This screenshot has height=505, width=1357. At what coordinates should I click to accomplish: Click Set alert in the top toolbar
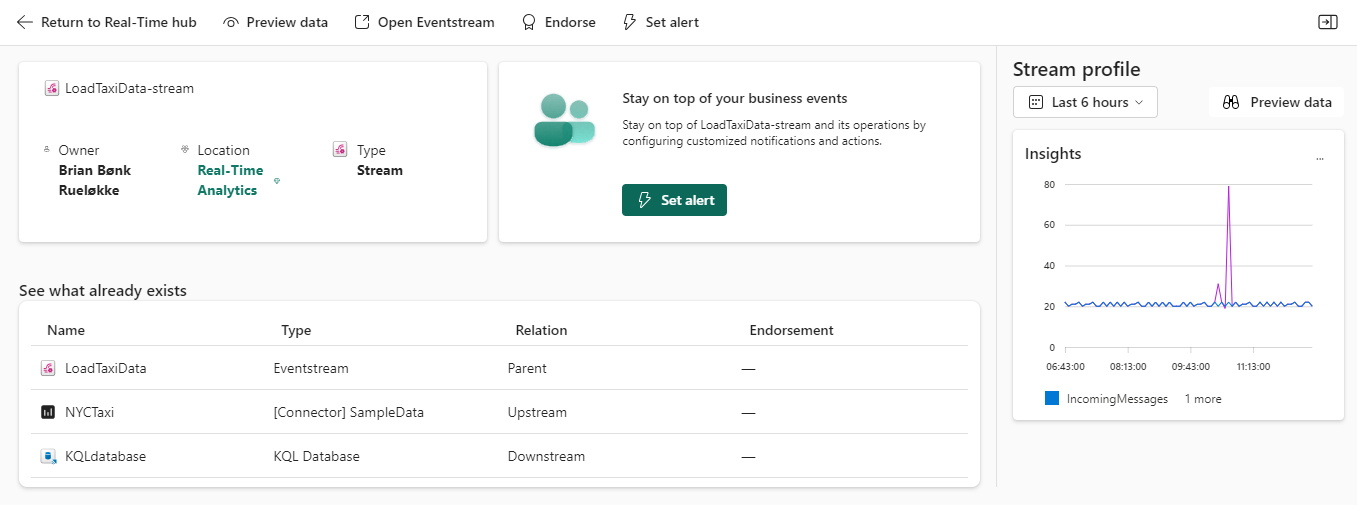pyautogui.click(x=661, y=22)
